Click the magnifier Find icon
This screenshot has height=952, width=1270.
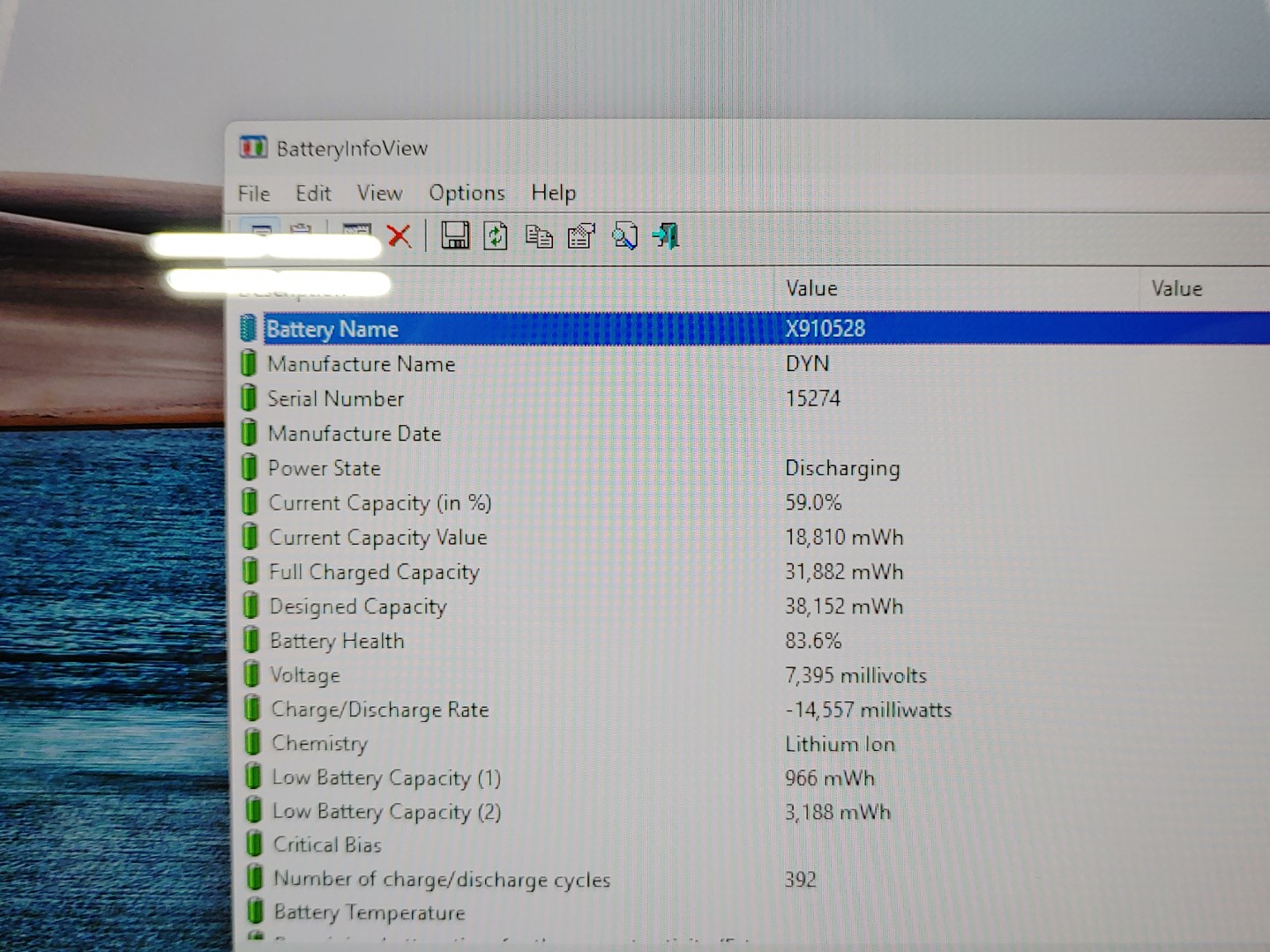(624, 236)
